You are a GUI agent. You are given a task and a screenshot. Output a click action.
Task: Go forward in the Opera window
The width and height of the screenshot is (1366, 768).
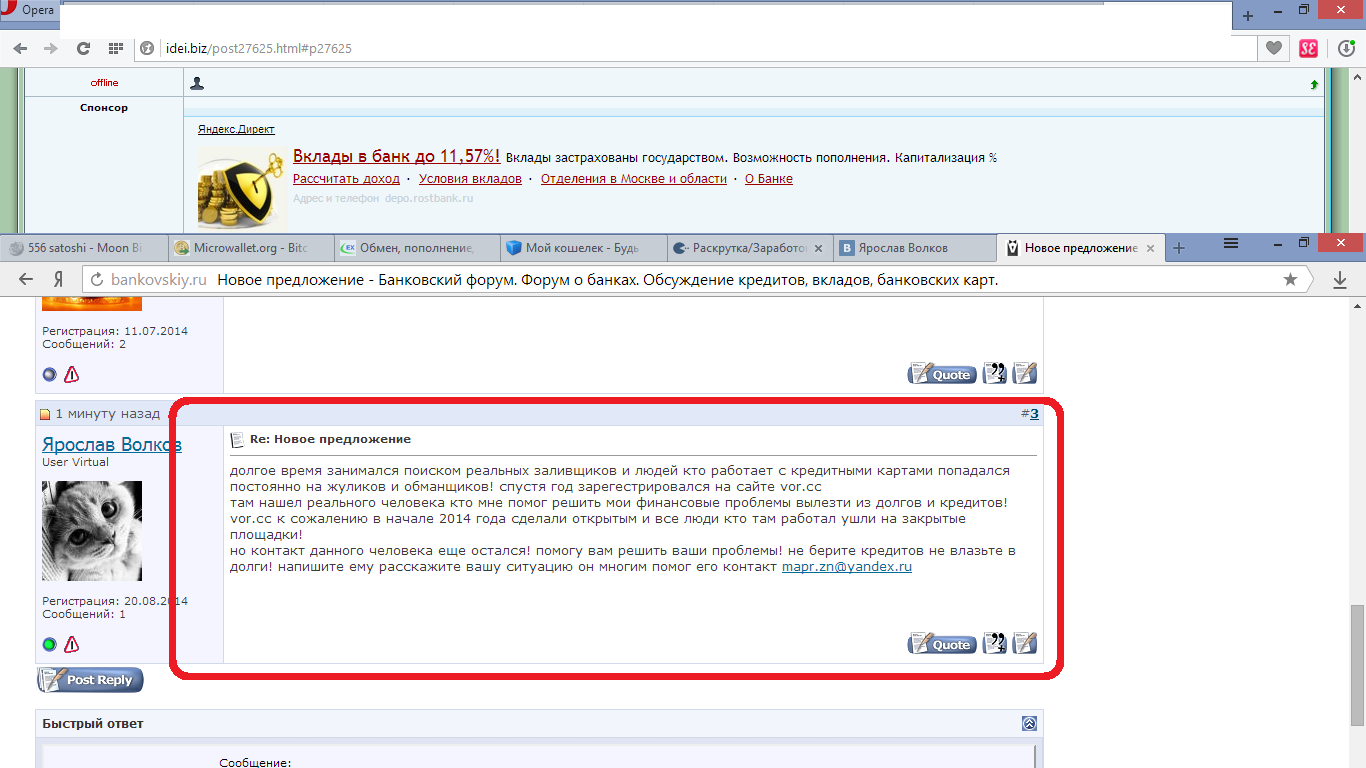pos(50,48)
